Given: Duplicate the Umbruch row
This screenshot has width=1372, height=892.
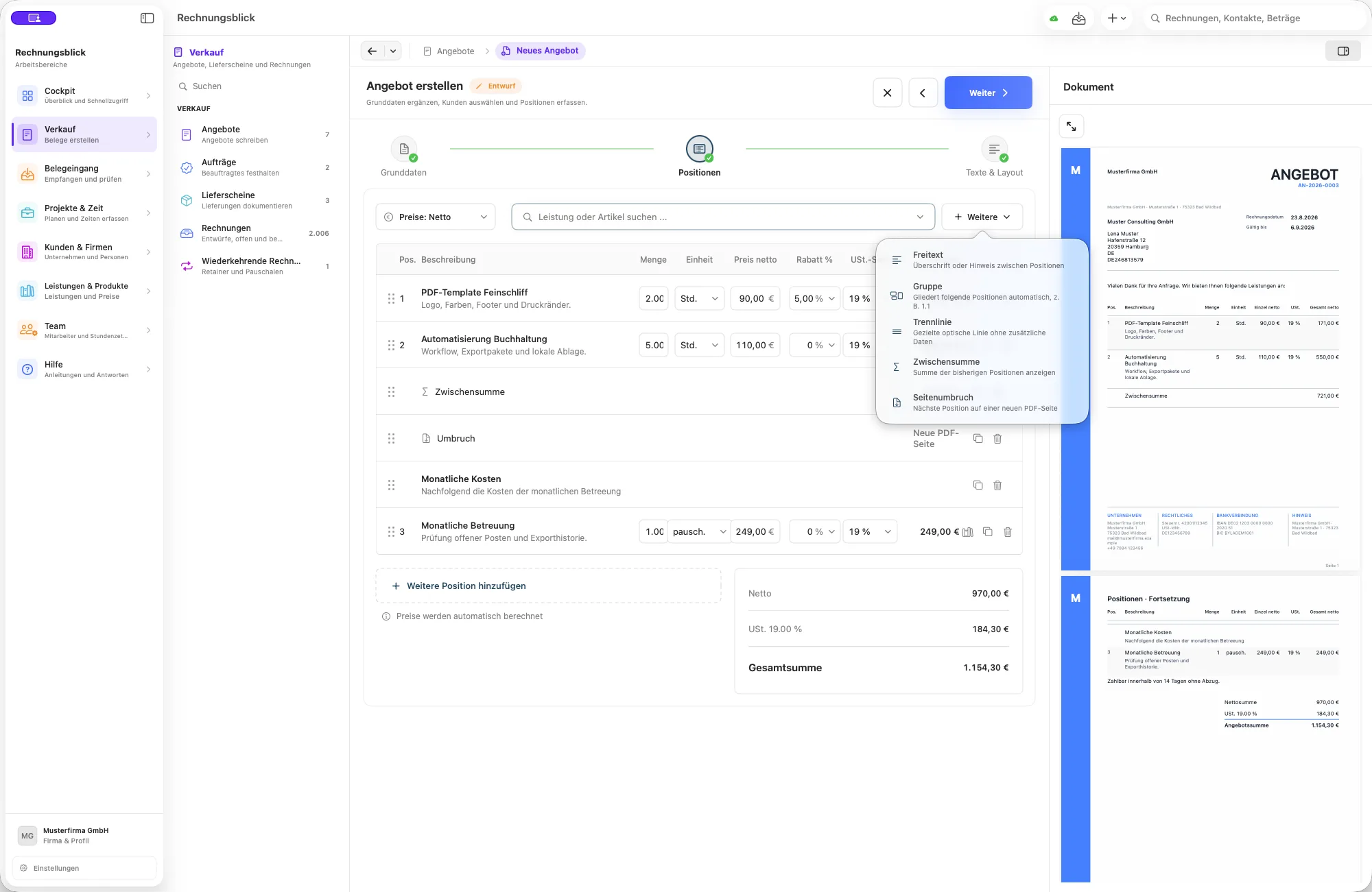Looking at the screenshot, I should coord(978,438).
